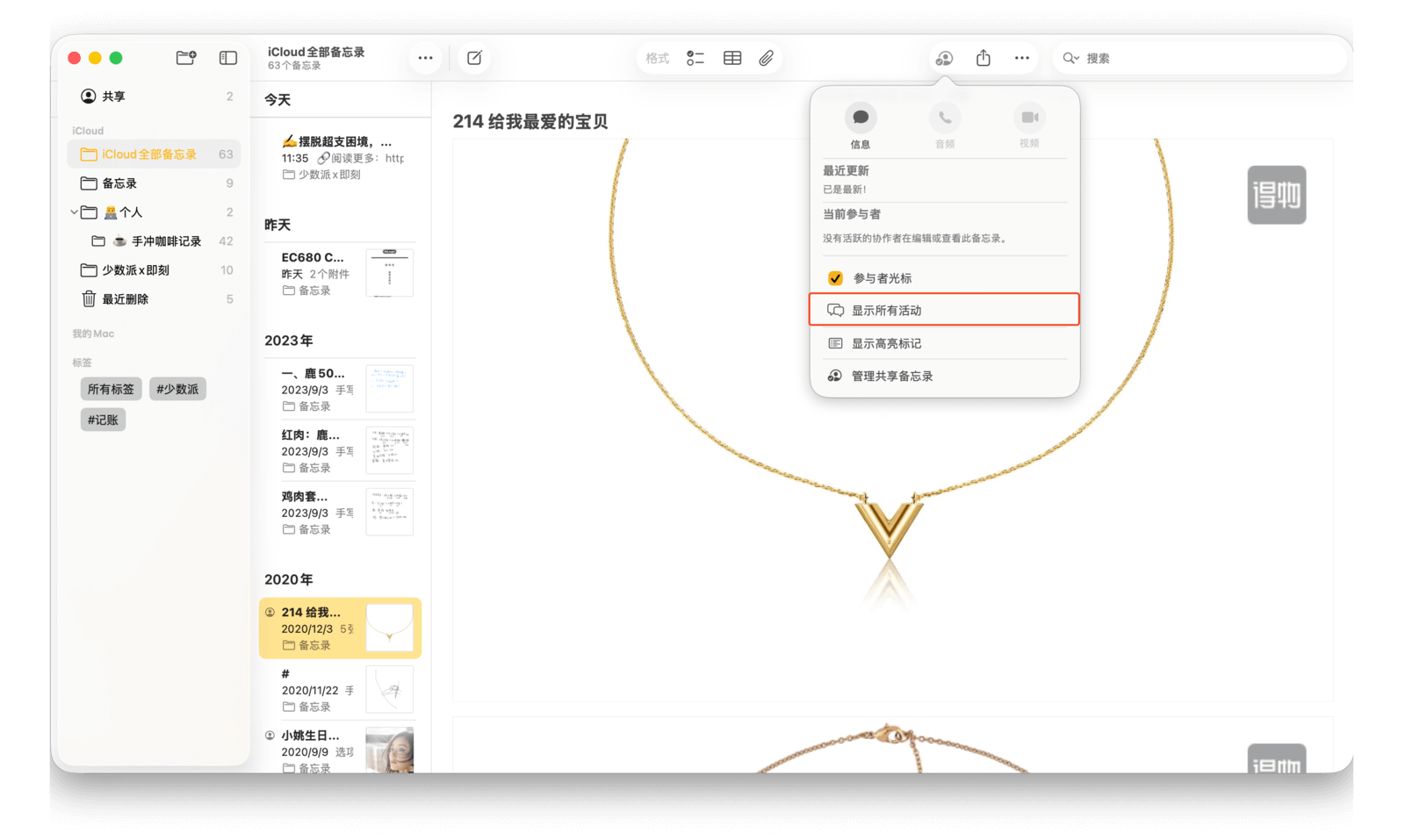This screenshot has width=1405, height=840.
Task: Click the 当前参与者 heading in the popover
Action: click(x=852, y=214)
